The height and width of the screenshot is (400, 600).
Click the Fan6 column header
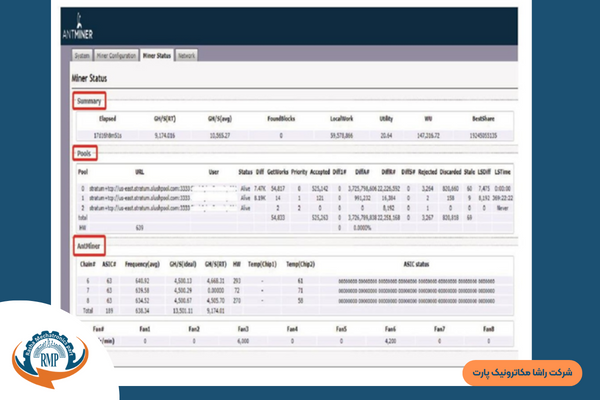390,327
